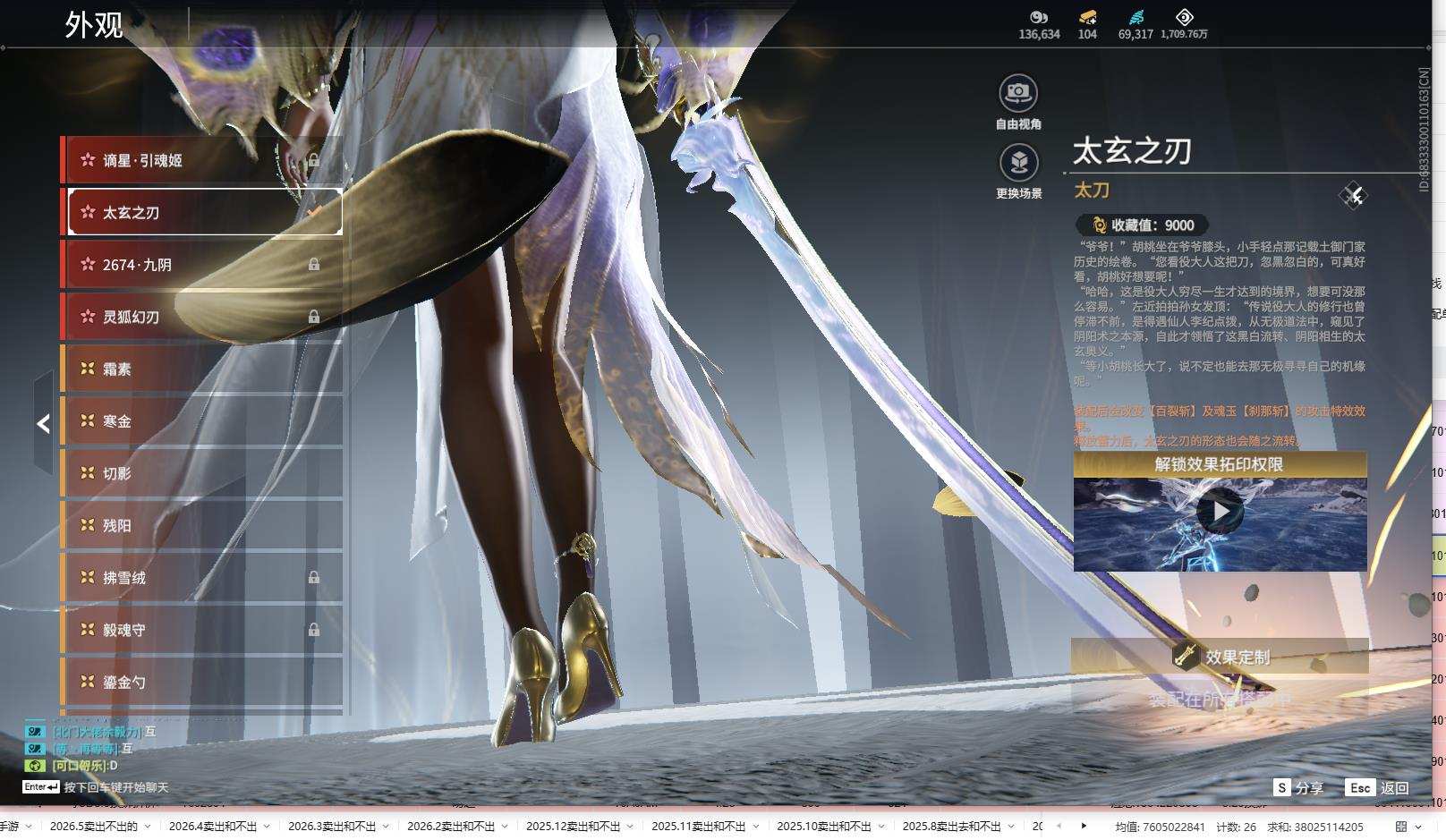This screenshot has height=840, width=1446.
Task: Select the 毅魂守 skin
Action: click(x=202, y=630)
